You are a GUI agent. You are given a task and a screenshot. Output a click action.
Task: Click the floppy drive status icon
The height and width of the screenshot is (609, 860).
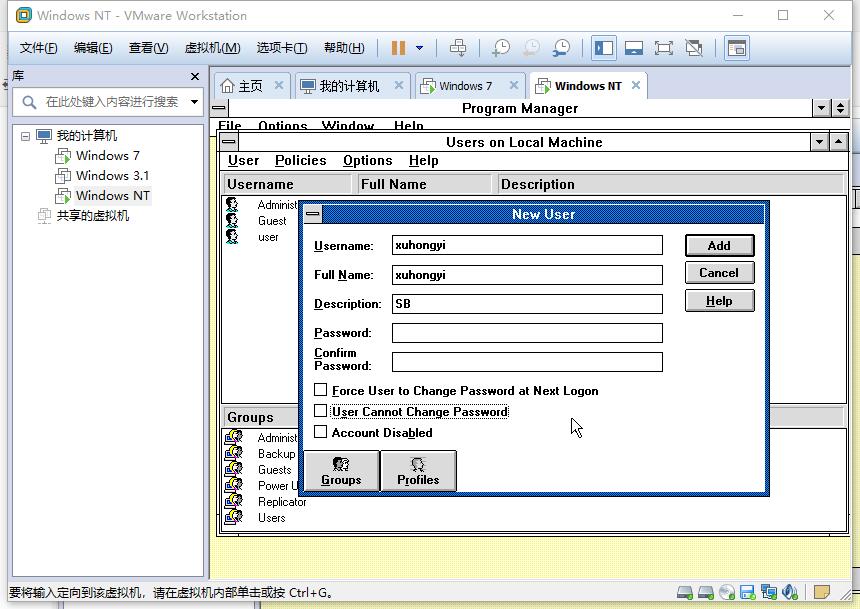click(748, 592)
